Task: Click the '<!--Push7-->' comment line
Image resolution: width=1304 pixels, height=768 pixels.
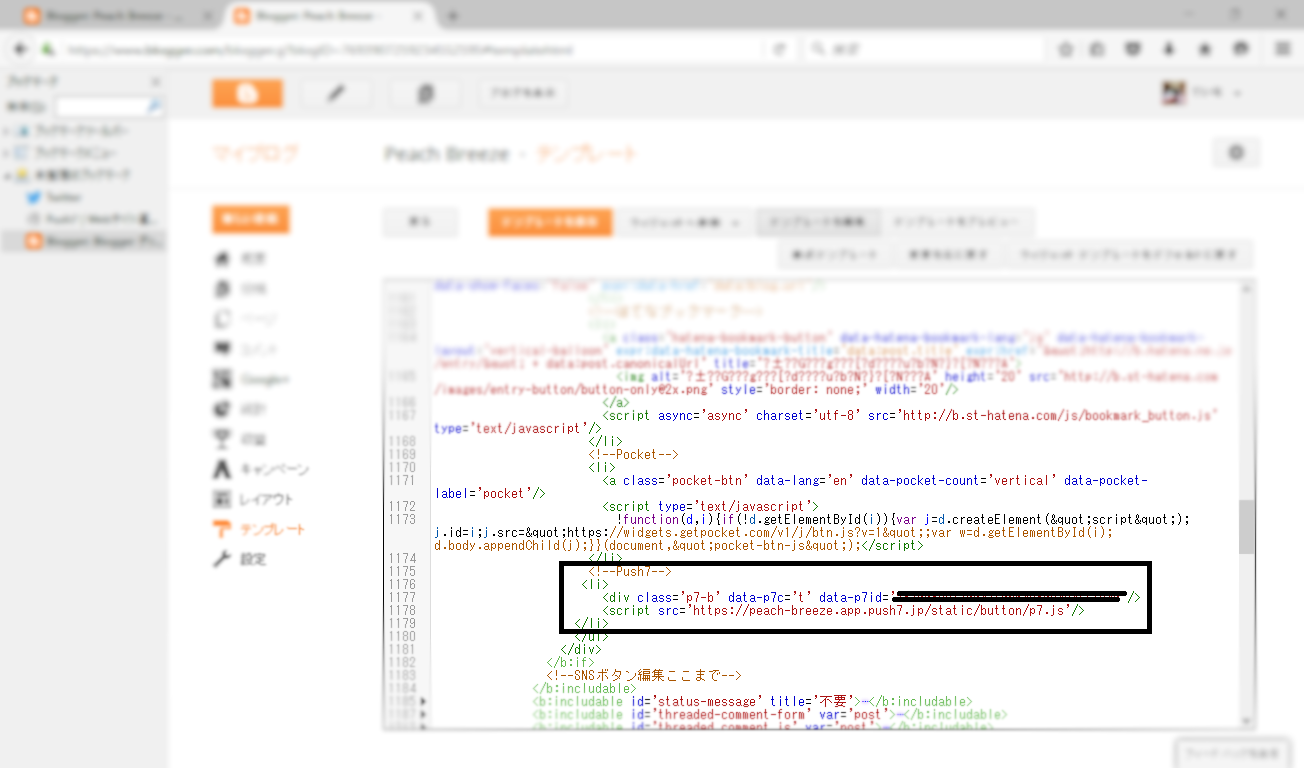Action: click(x=629, y=572)
